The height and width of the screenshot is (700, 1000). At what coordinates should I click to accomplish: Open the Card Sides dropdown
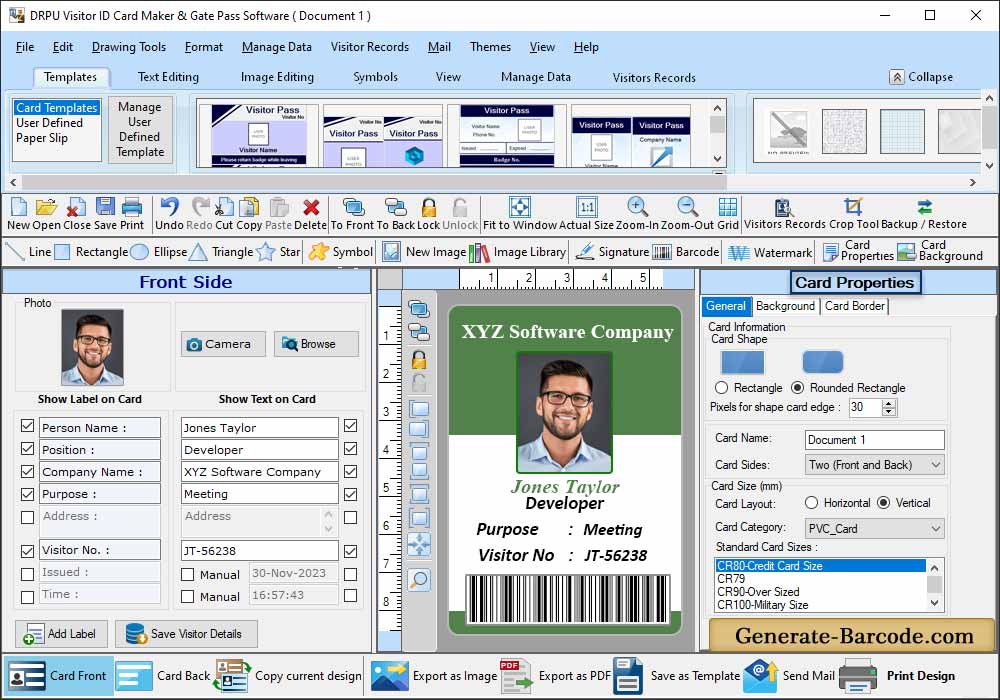click(874, 465)
